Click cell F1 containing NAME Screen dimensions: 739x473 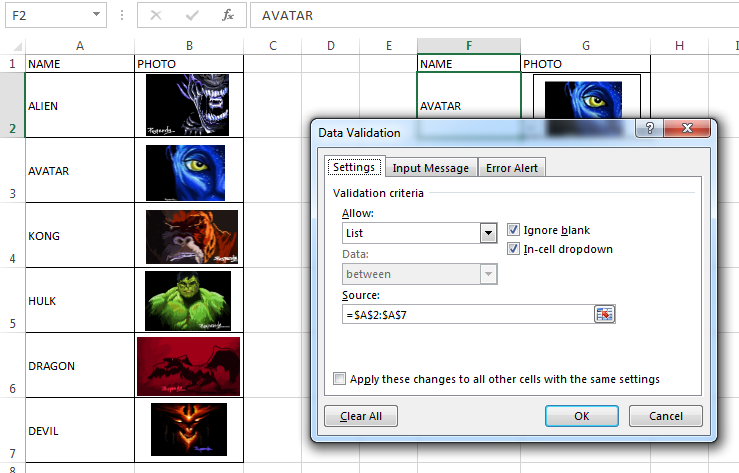[x=469, y=64]
